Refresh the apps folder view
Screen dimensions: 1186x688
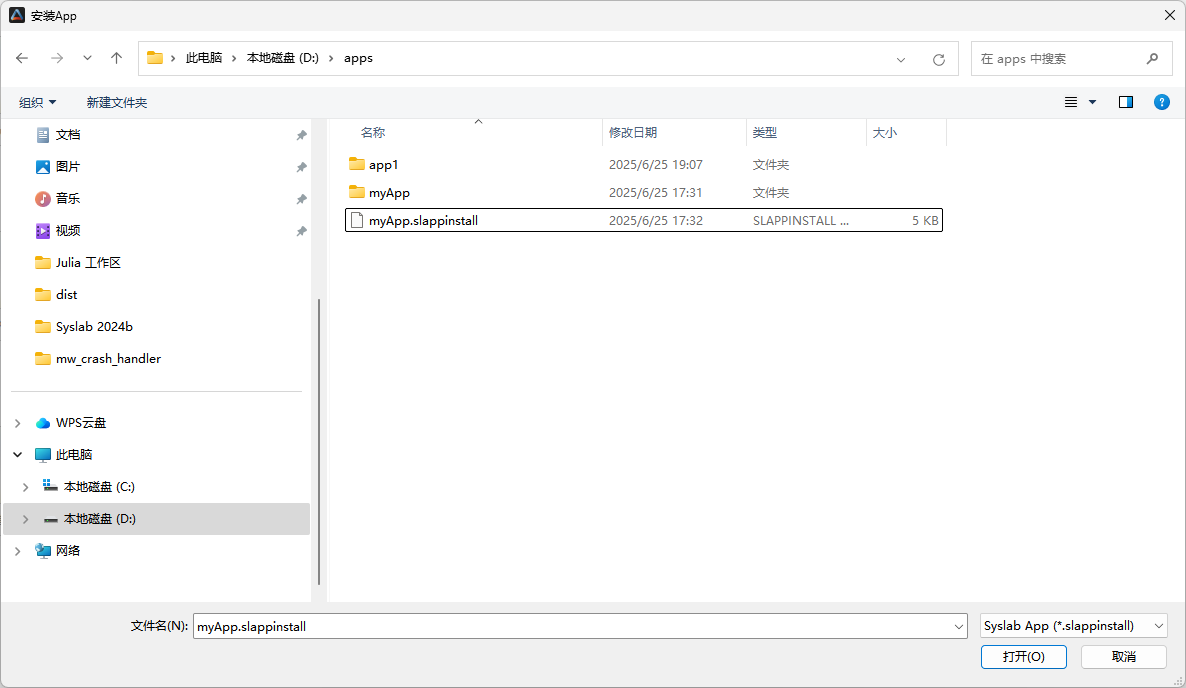coord(938,59)
